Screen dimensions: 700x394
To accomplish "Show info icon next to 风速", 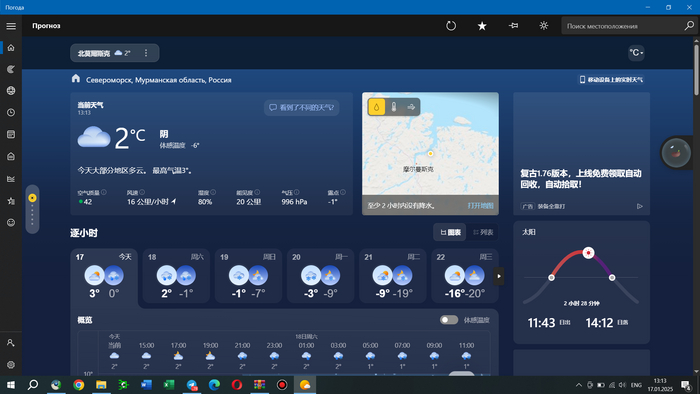I will click(x=142, y=192).
